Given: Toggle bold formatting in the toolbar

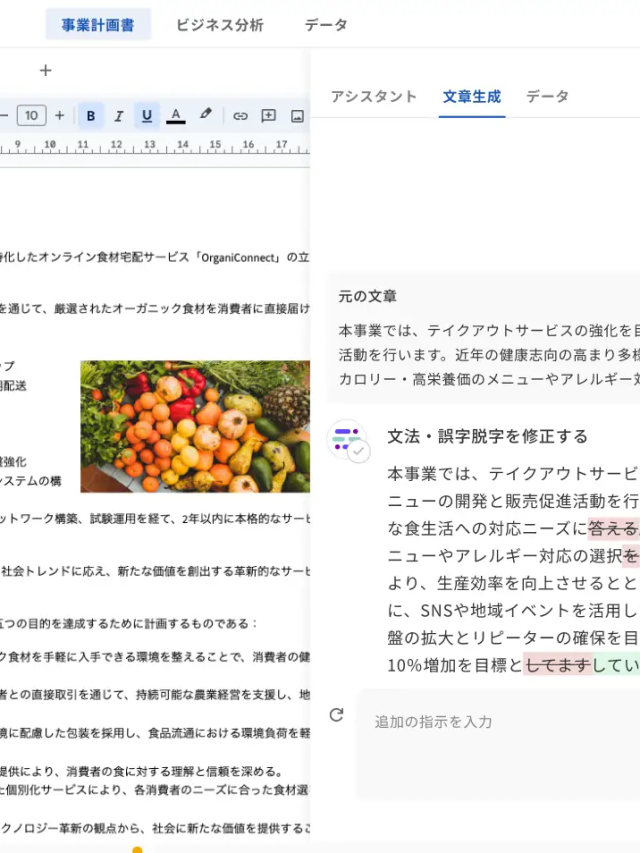Looking at the screenshot, I should tap(91, 116).
